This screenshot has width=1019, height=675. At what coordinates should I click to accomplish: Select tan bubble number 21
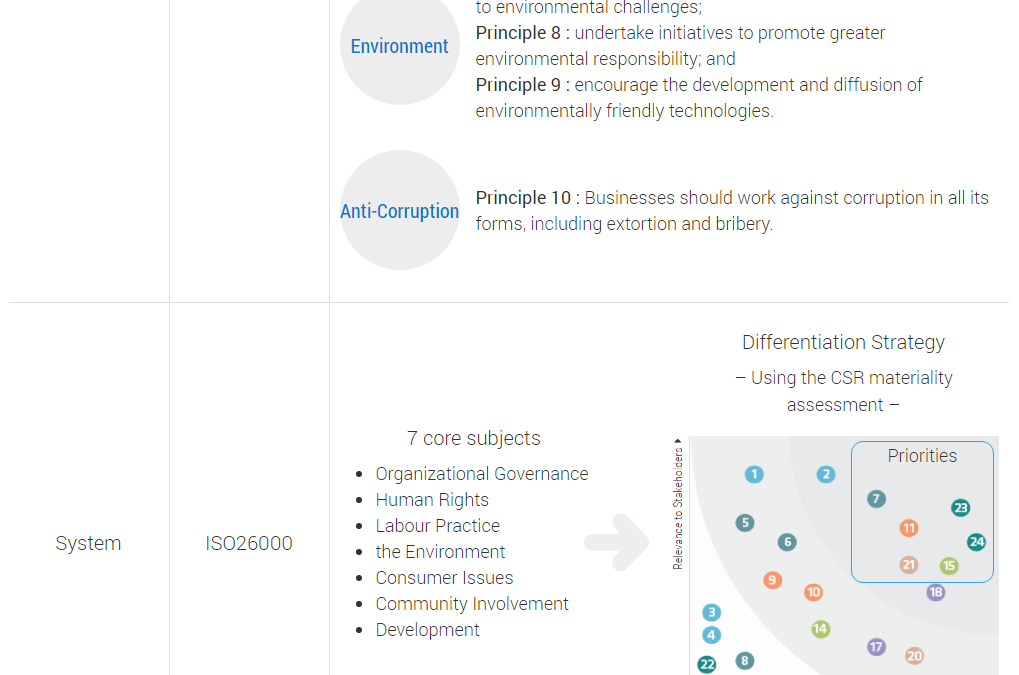pos(909,565)
